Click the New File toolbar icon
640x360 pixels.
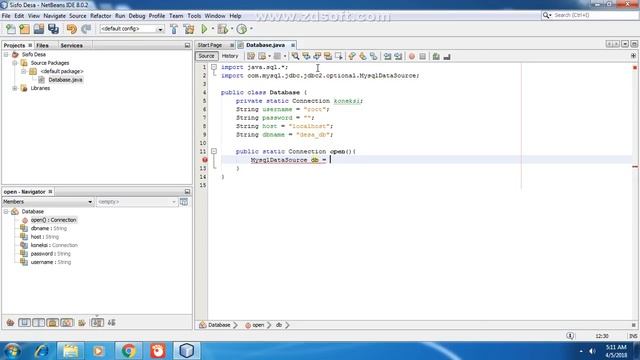tap(11, 29)
